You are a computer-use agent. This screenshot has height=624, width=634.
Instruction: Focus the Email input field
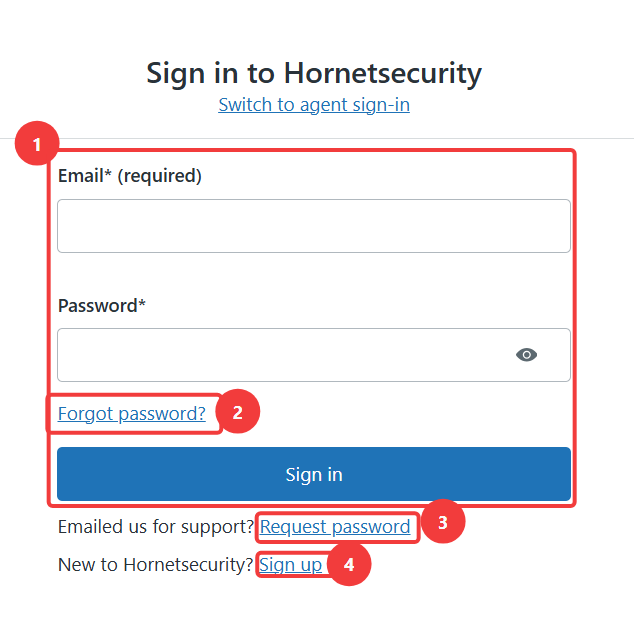click(314, 226)
